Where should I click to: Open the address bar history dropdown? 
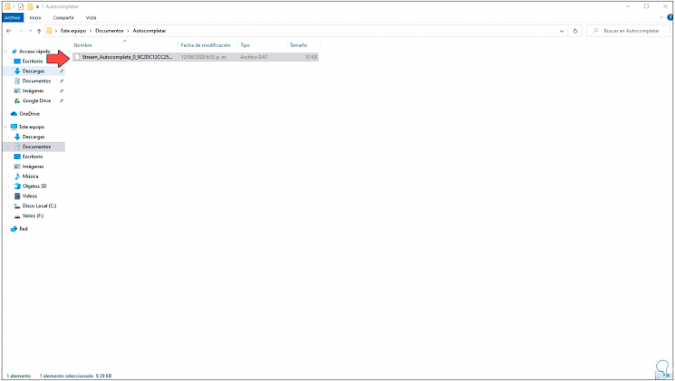pos(561,31)
